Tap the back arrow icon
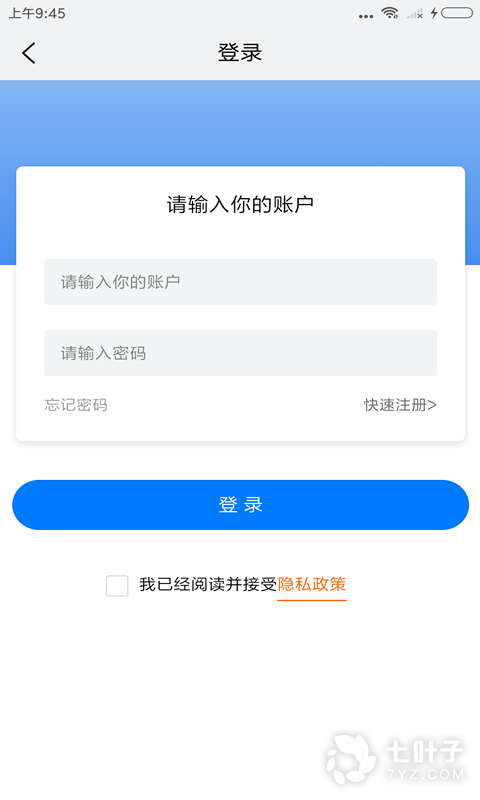480x800 pixels. [x=29, y=53]
